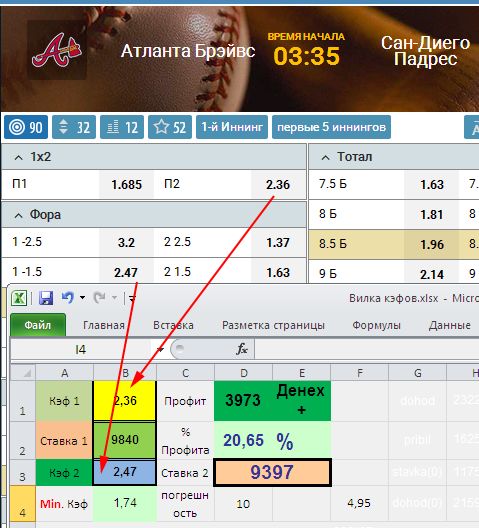Select the 1-й Иннинг filter button
The width and height of the screenshot is (479, 528).
232,127
